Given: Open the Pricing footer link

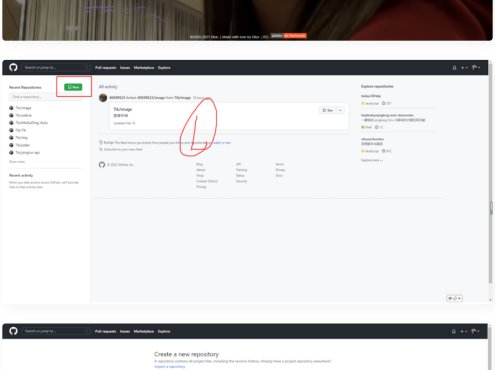Looking at the screenshot, I should click(x=201, y=187).
